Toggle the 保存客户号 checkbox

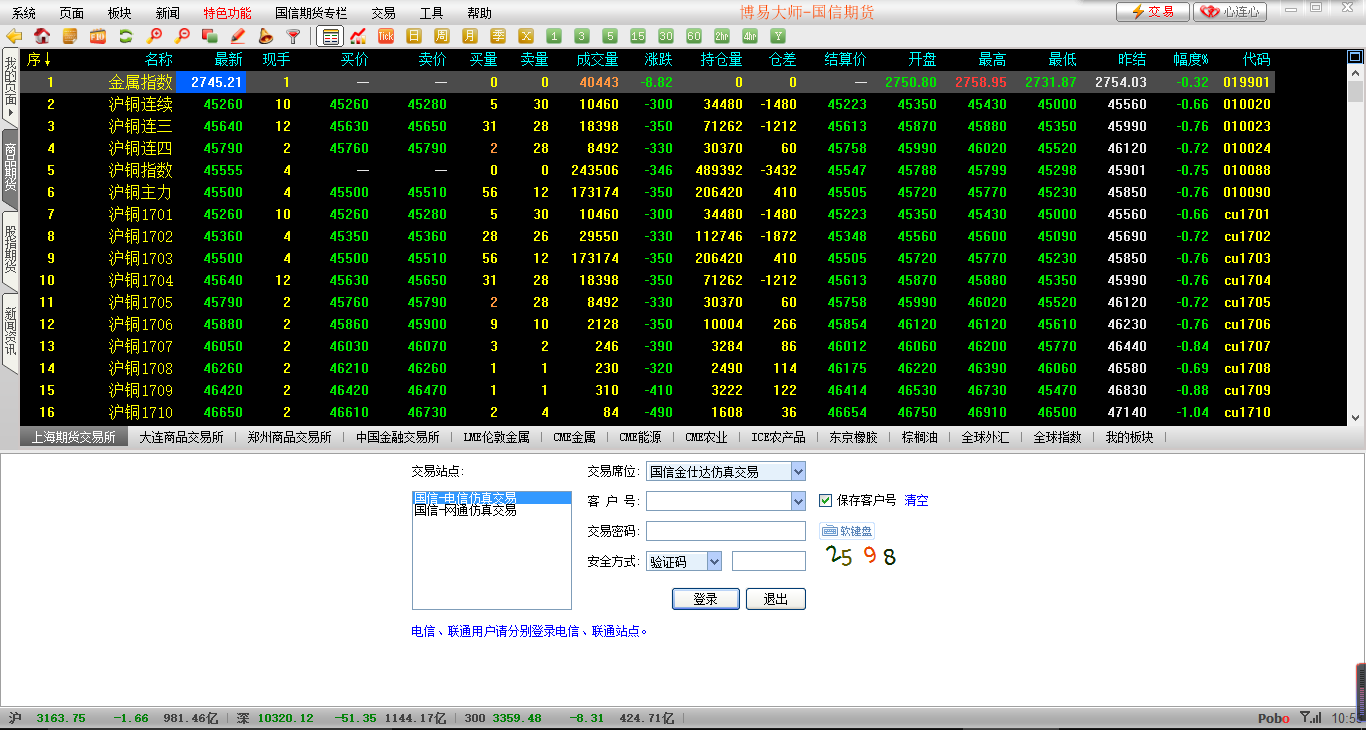click(826, 501)
